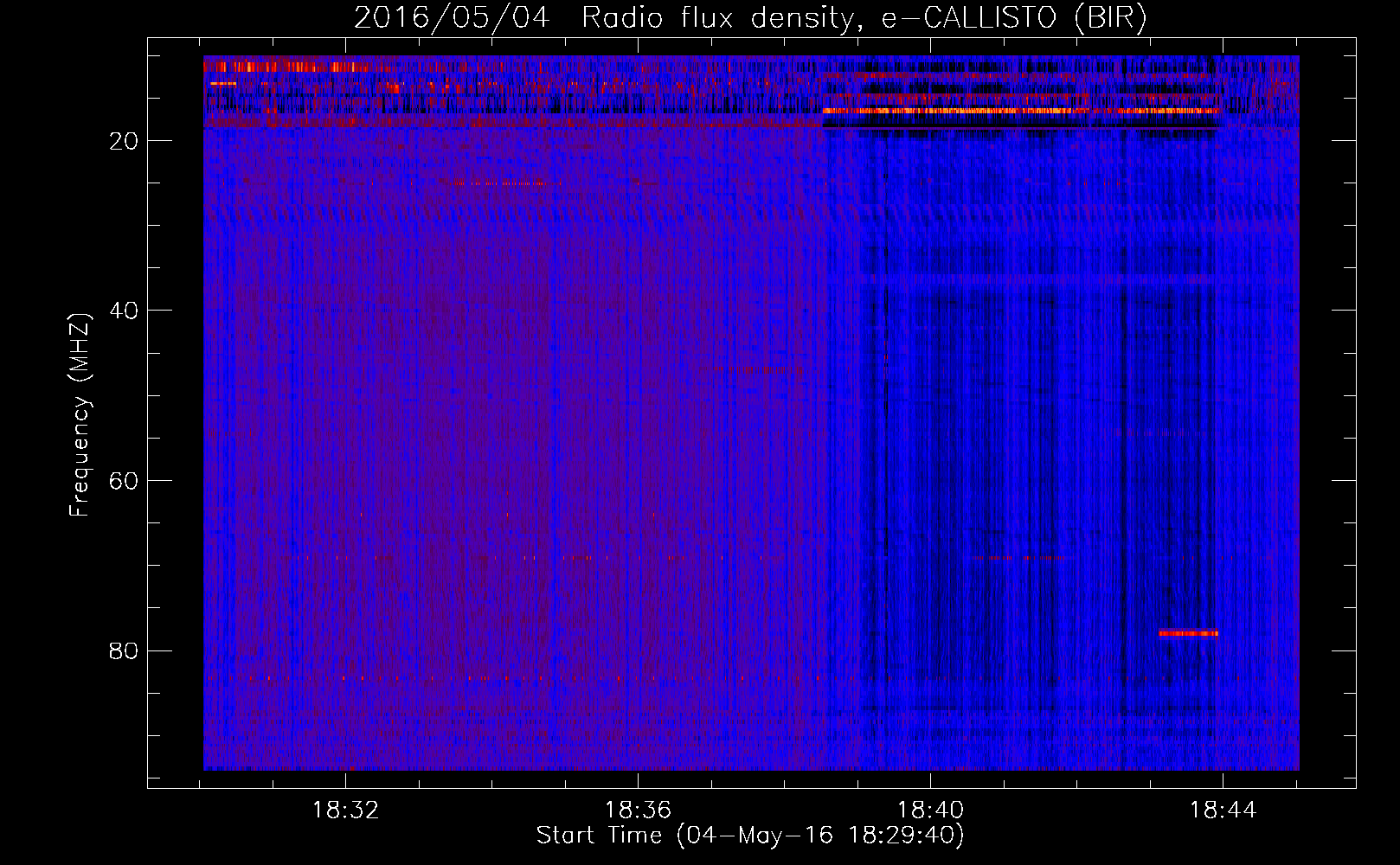Click the 18:40 time tick label
The height and width of the screenshot is (865, 1400).
coord(930,811)
